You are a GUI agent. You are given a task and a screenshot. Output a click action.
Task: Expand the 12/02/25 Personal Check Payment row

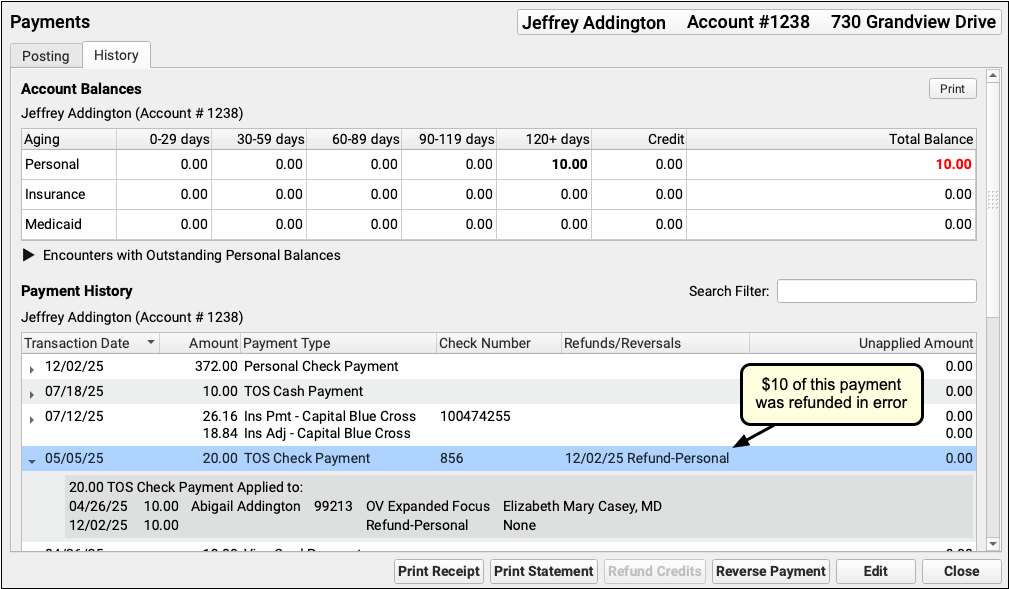coord(32,368)
